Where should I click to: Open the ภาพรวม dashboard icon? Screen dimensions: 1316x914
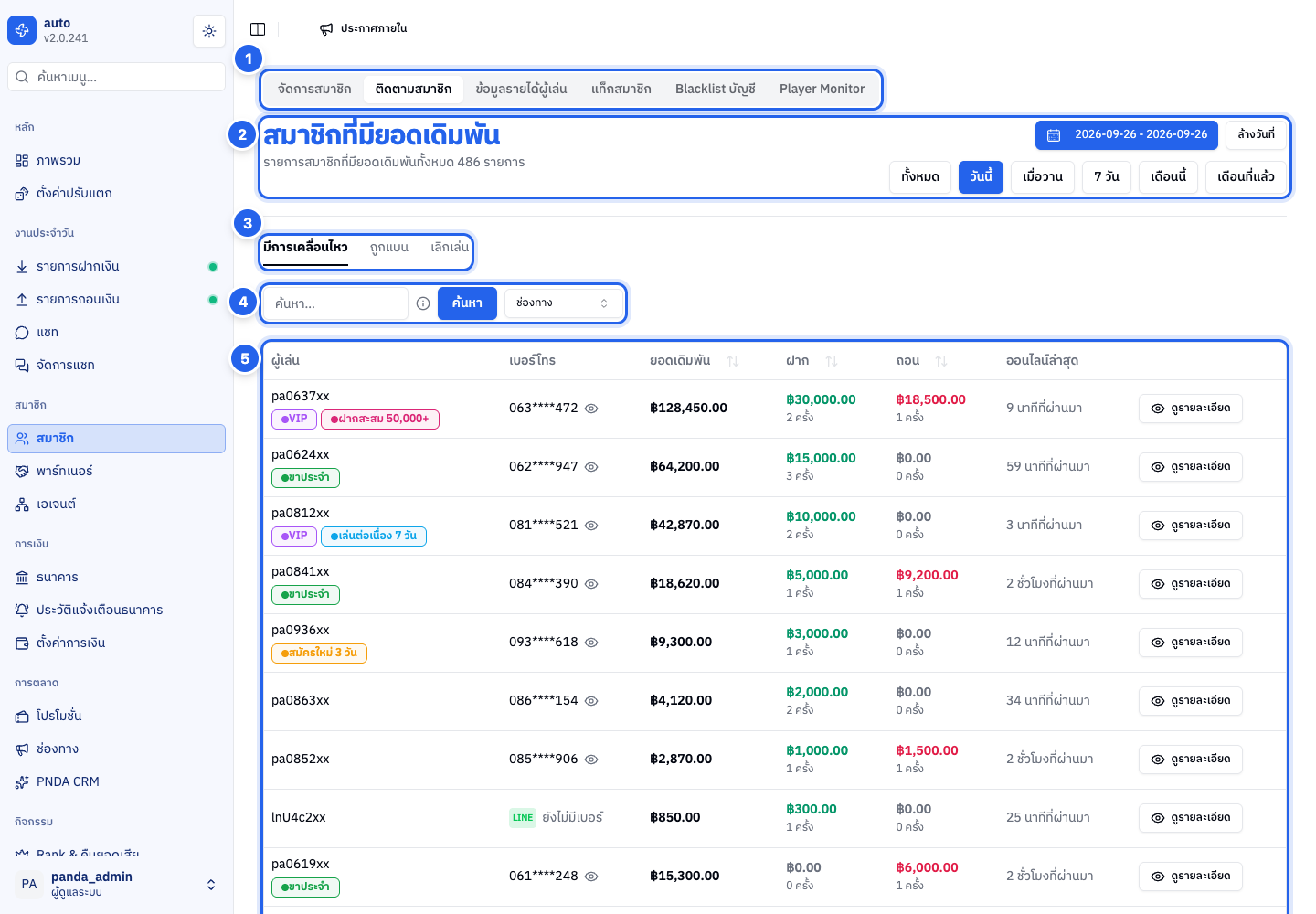coord(22,161)
